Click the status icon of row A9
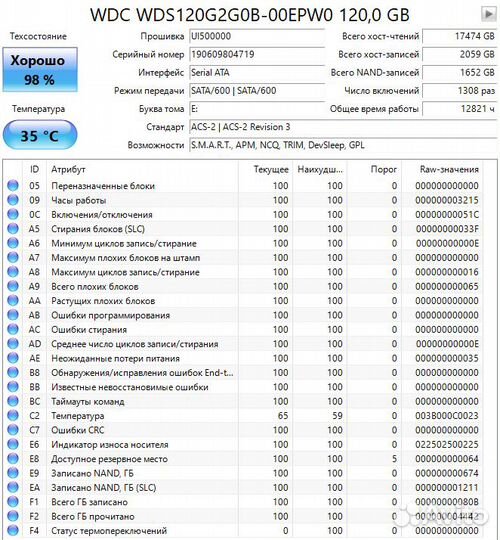This screenshot has width=500, height=540. pos(13,286)
